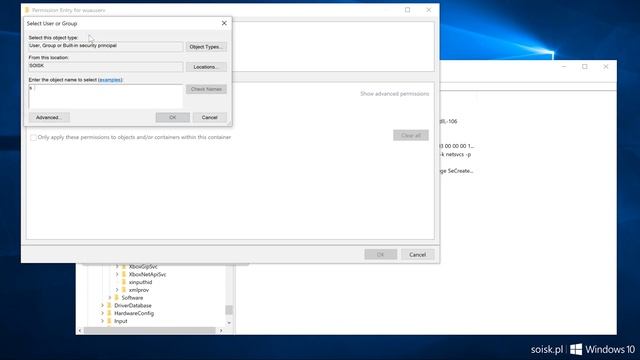Close the Registry Editor window

coord(606,67)
